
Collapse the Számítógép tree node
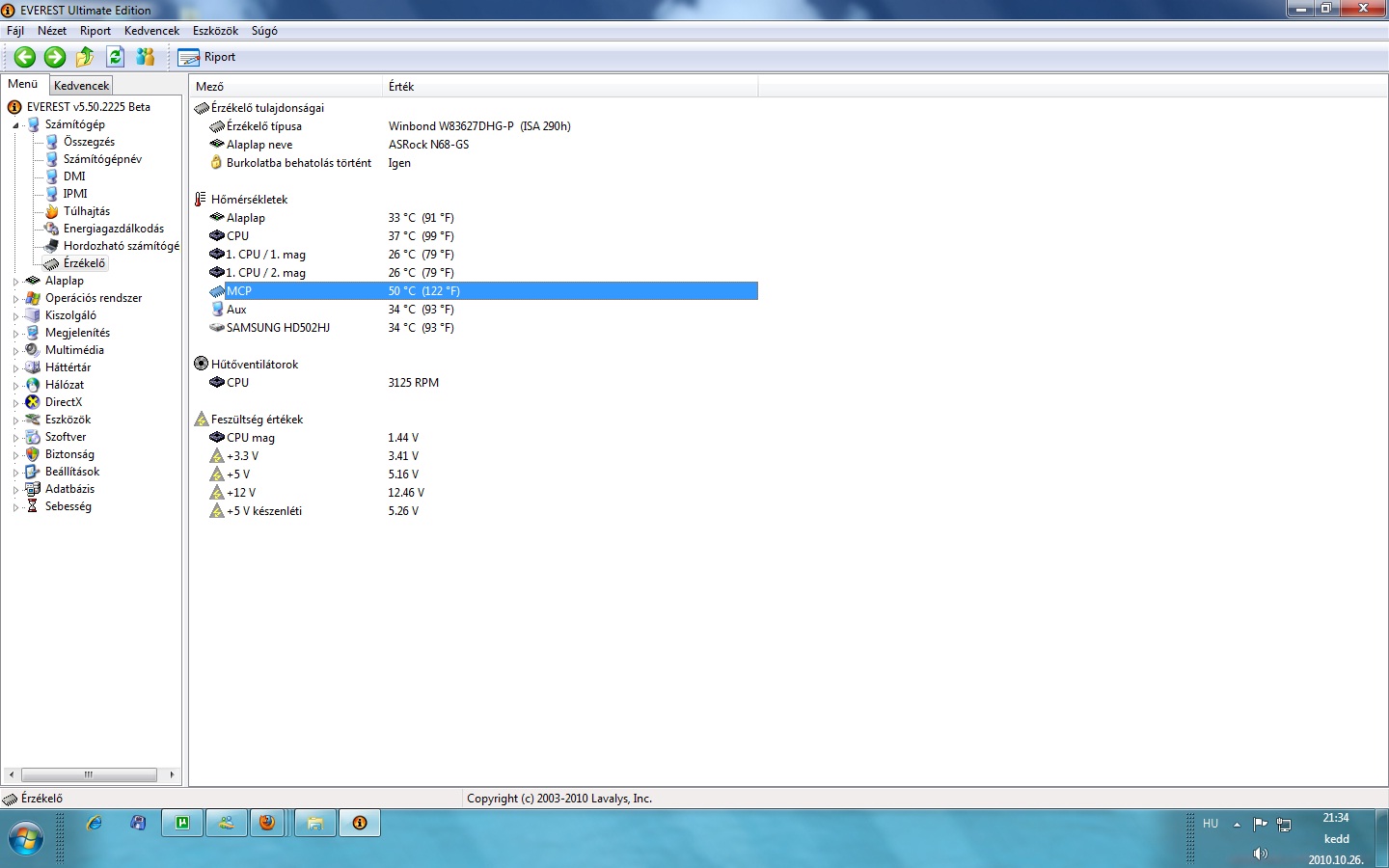[x=15, y=125]
